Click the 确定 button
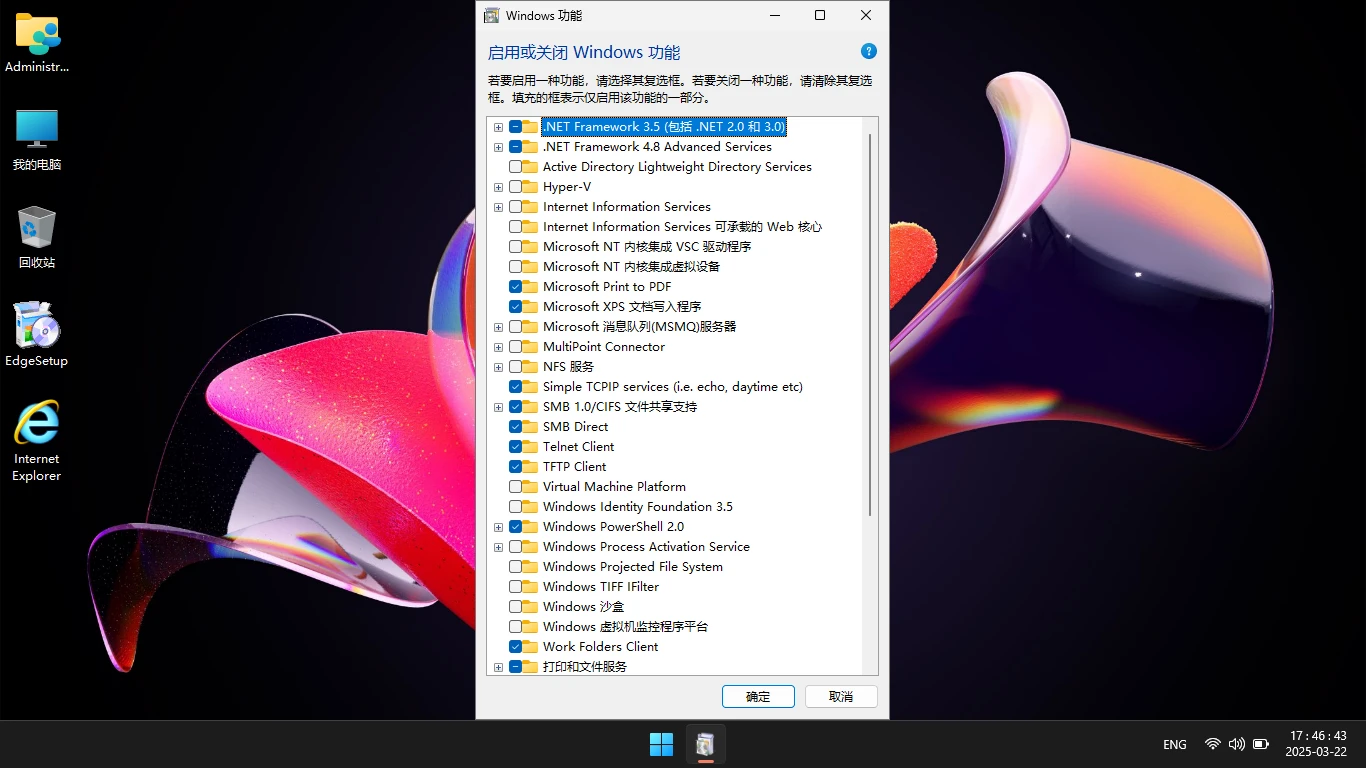 pos(758,696)
